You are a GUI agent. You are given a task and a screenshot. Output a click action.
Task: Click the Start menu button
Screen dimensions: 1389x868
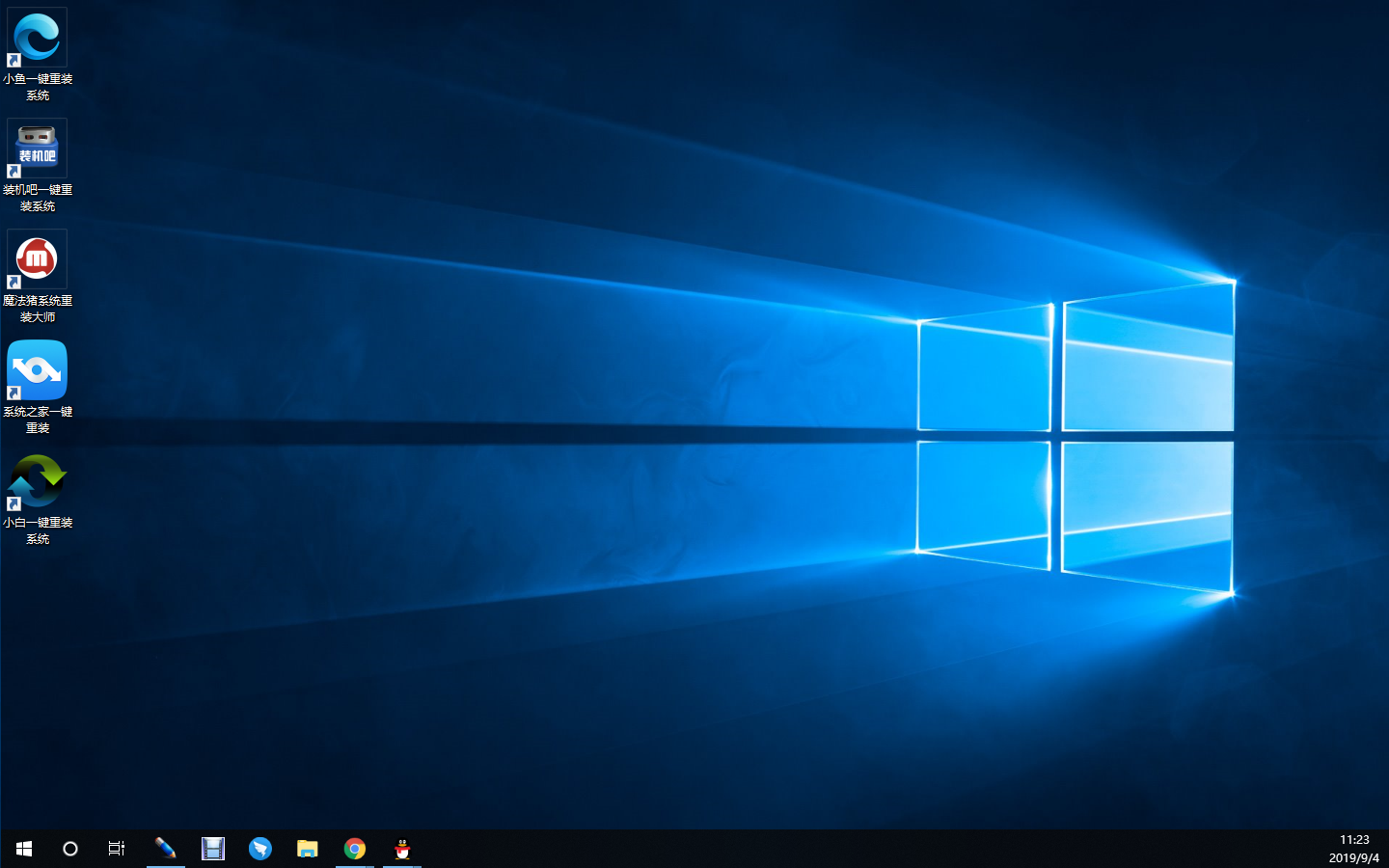coord(23,849)
